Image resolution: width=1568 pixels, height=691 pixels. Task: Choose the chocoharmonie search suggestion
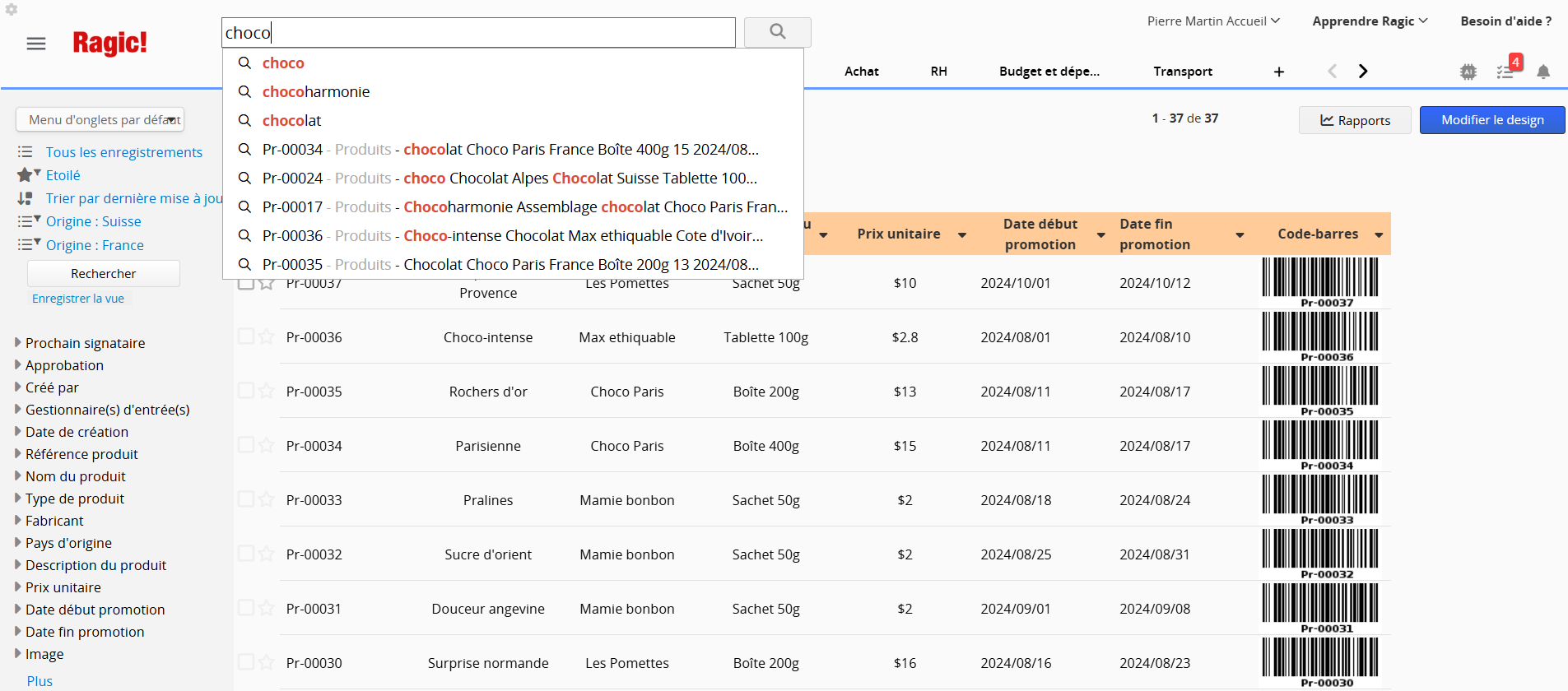(x=316, y=92)
